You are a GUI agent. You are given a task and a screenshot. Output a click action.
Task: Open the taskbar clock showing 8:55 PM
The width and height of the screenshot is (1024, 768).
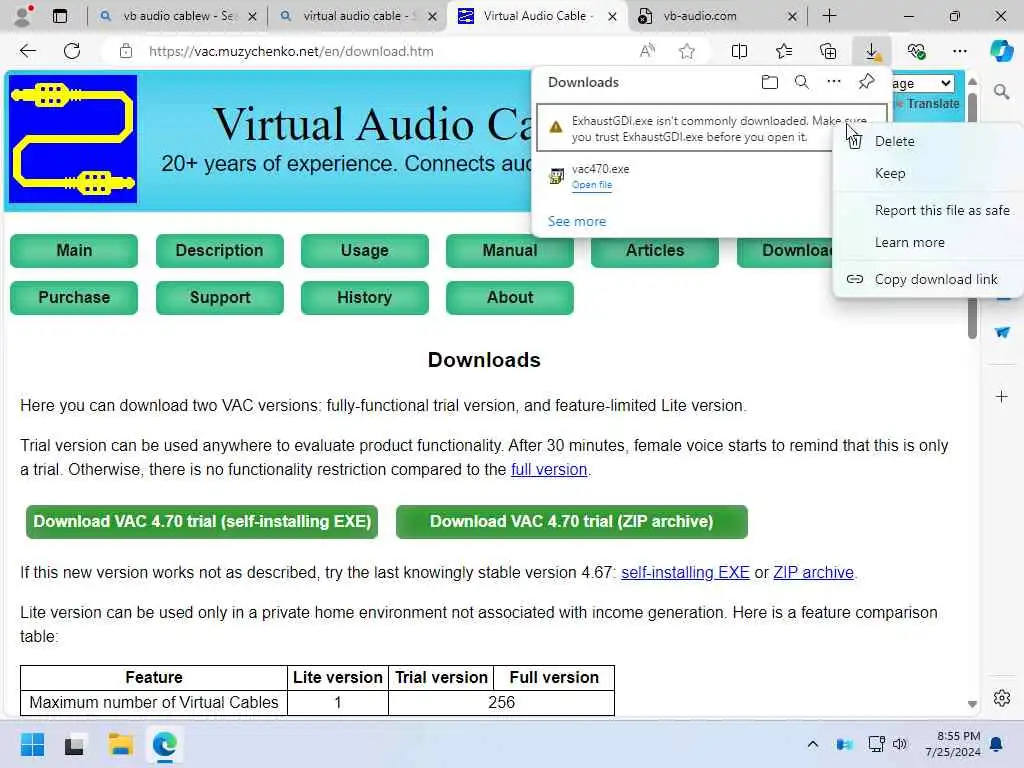(952, 744)
